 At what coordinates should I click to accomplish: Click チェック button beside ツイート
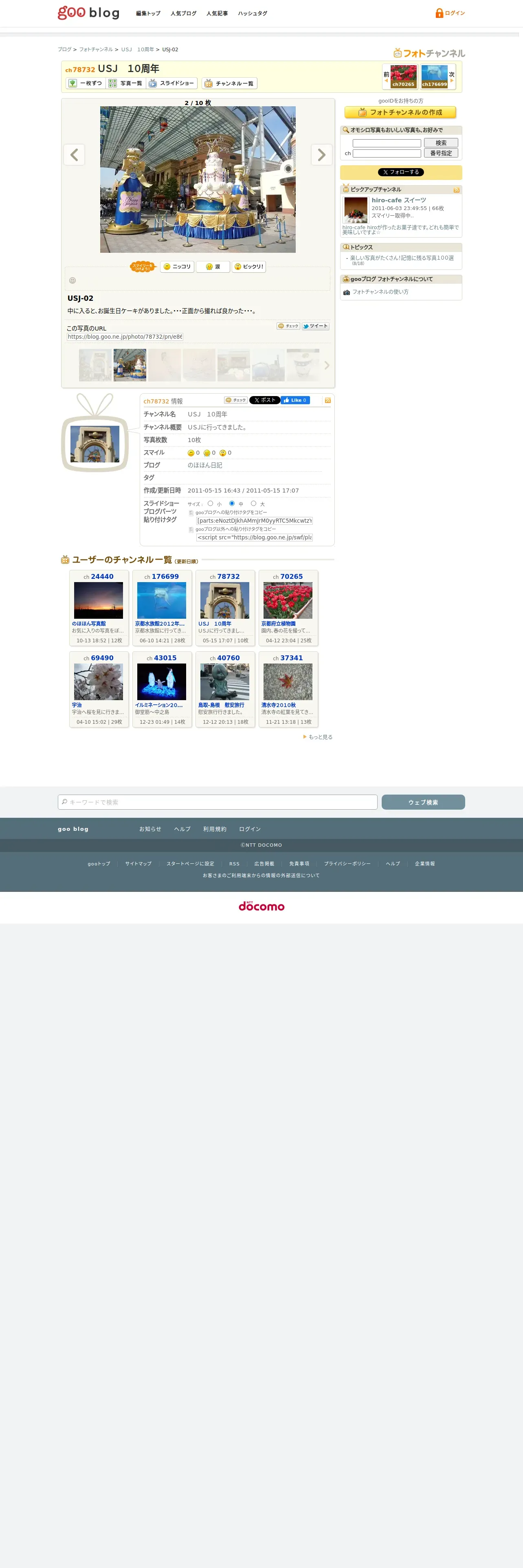[288, 326]
